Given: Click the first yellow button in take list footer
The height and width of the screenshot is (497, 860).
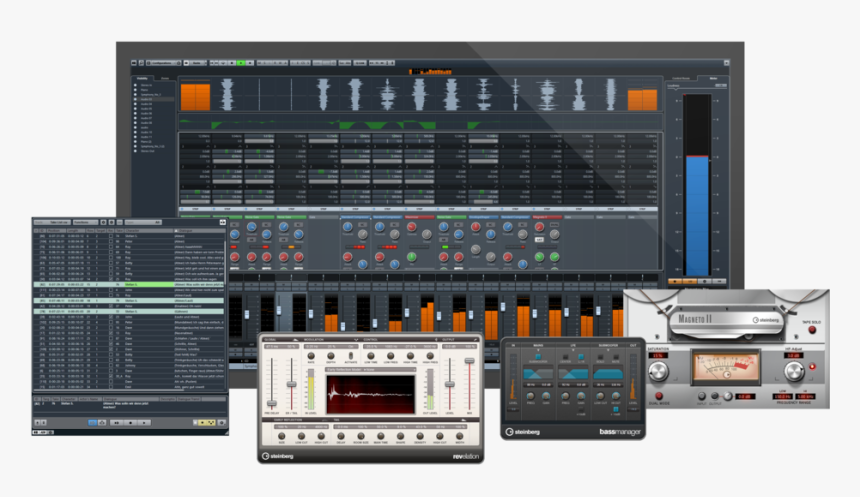Looking at the screenshot, I should click(202, 422).
